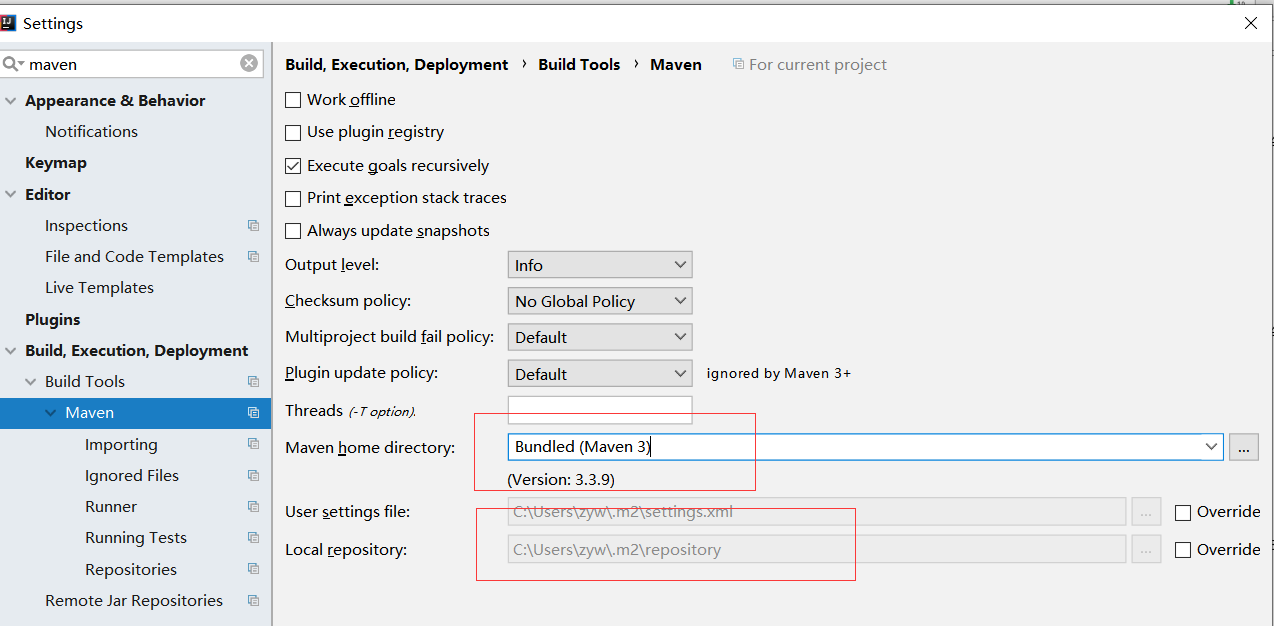1274x626 pixels.
Task: Open the Output level dropdown
Action: click(600, 265)
